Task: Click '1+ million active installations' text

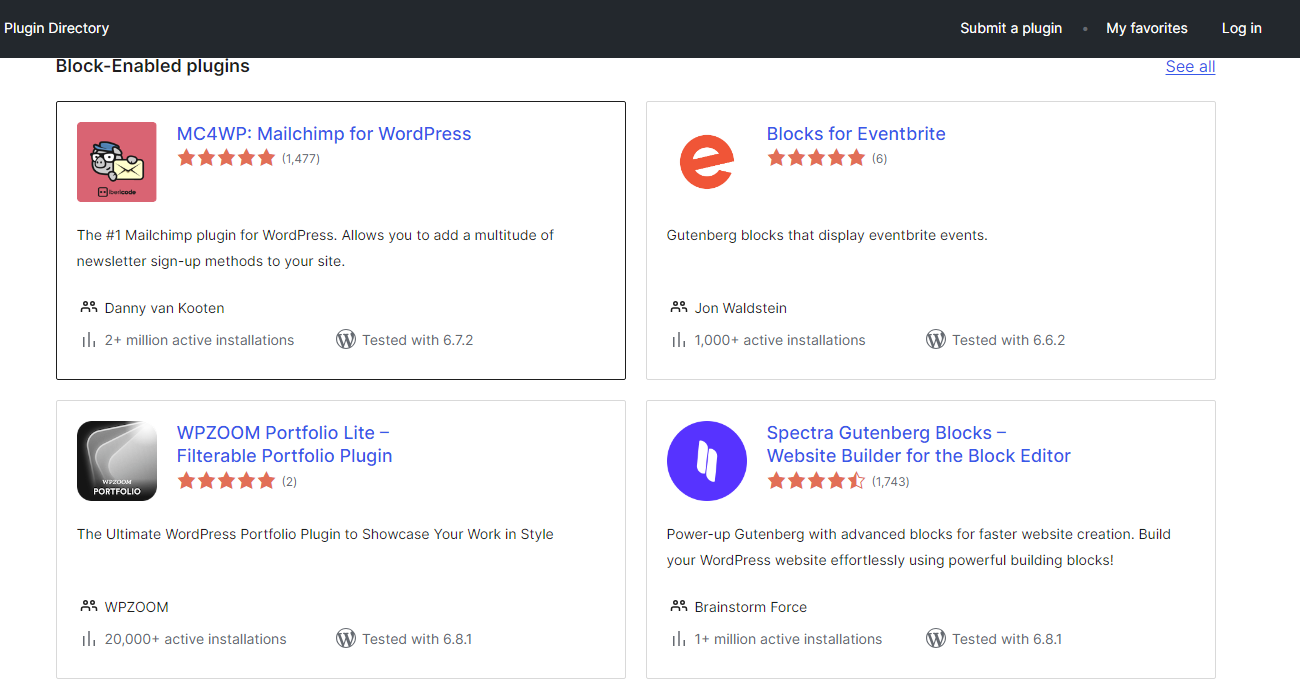Action: tap(789, 639)
